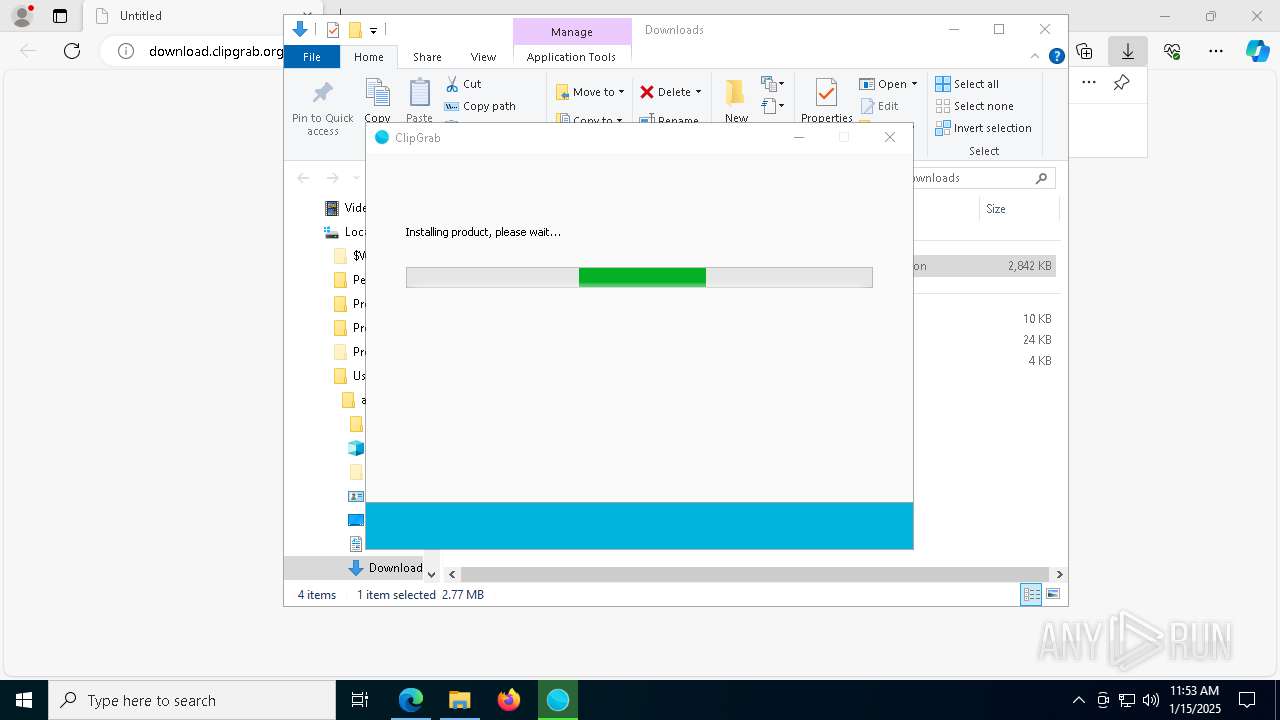Open the Move to dropdown

coord(590,92)
